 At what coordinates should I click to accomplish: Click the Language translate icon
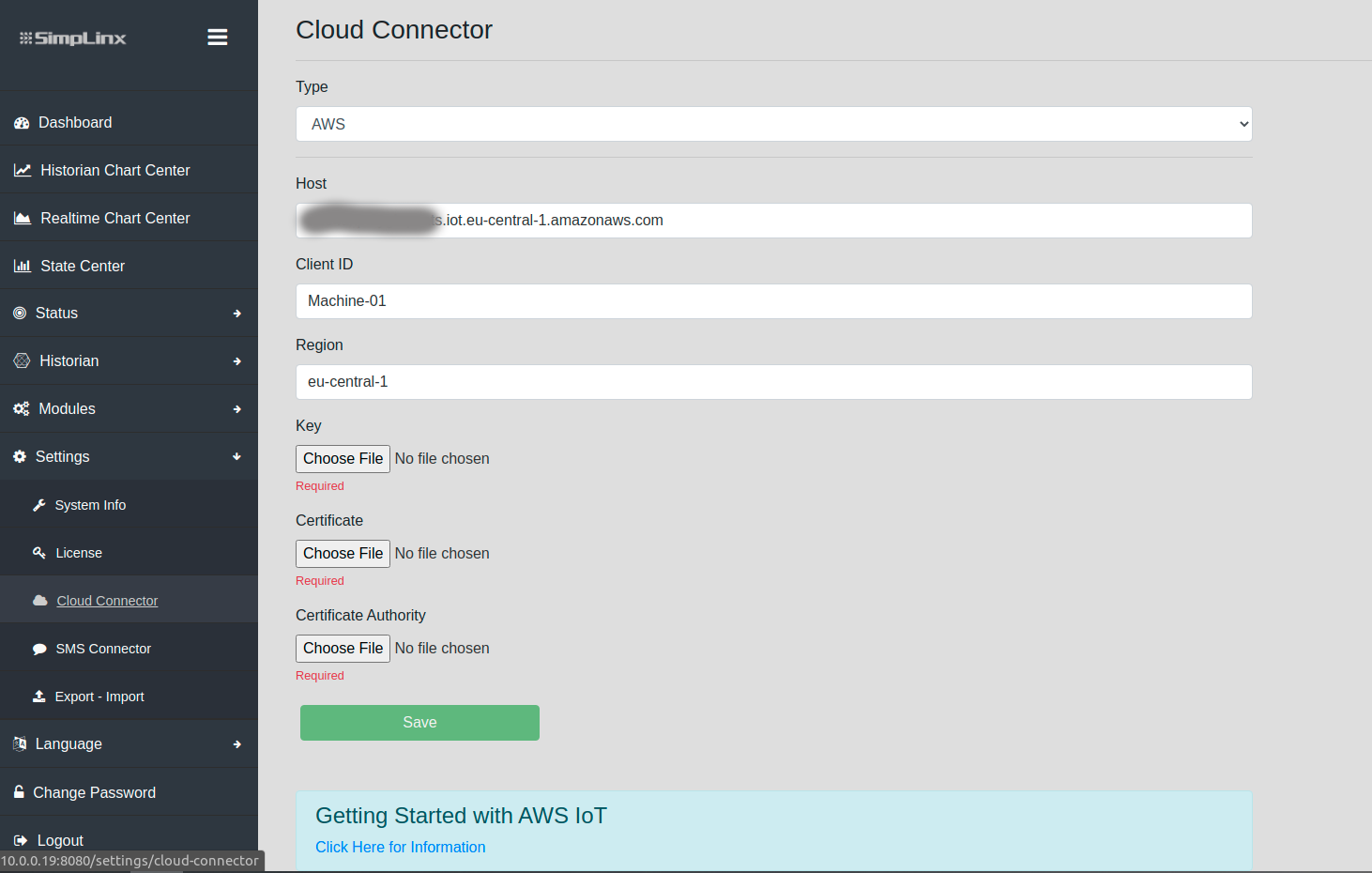(x=20, y=744)
